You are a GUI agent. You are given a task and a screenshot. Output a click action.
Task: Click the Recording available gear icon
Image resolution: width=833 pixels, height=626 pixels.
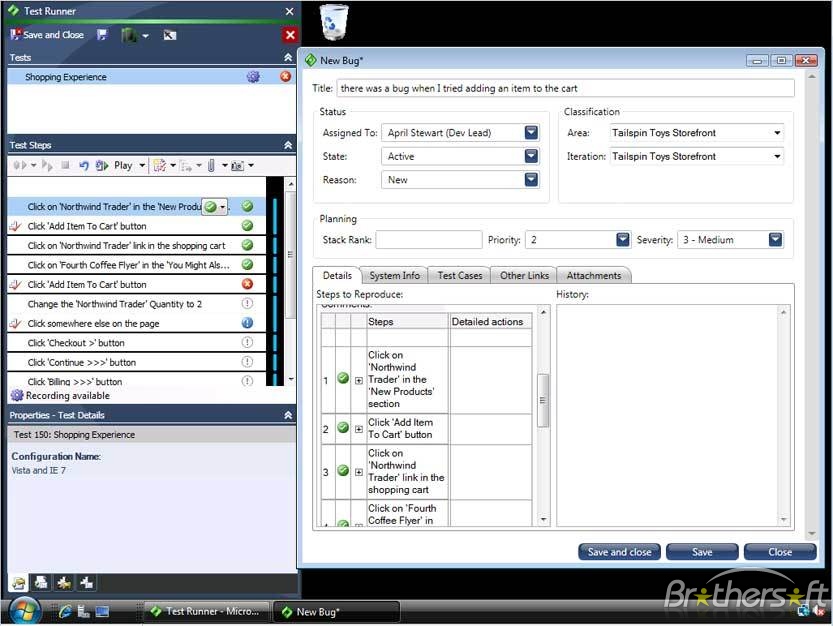click(x=17, y=395)
